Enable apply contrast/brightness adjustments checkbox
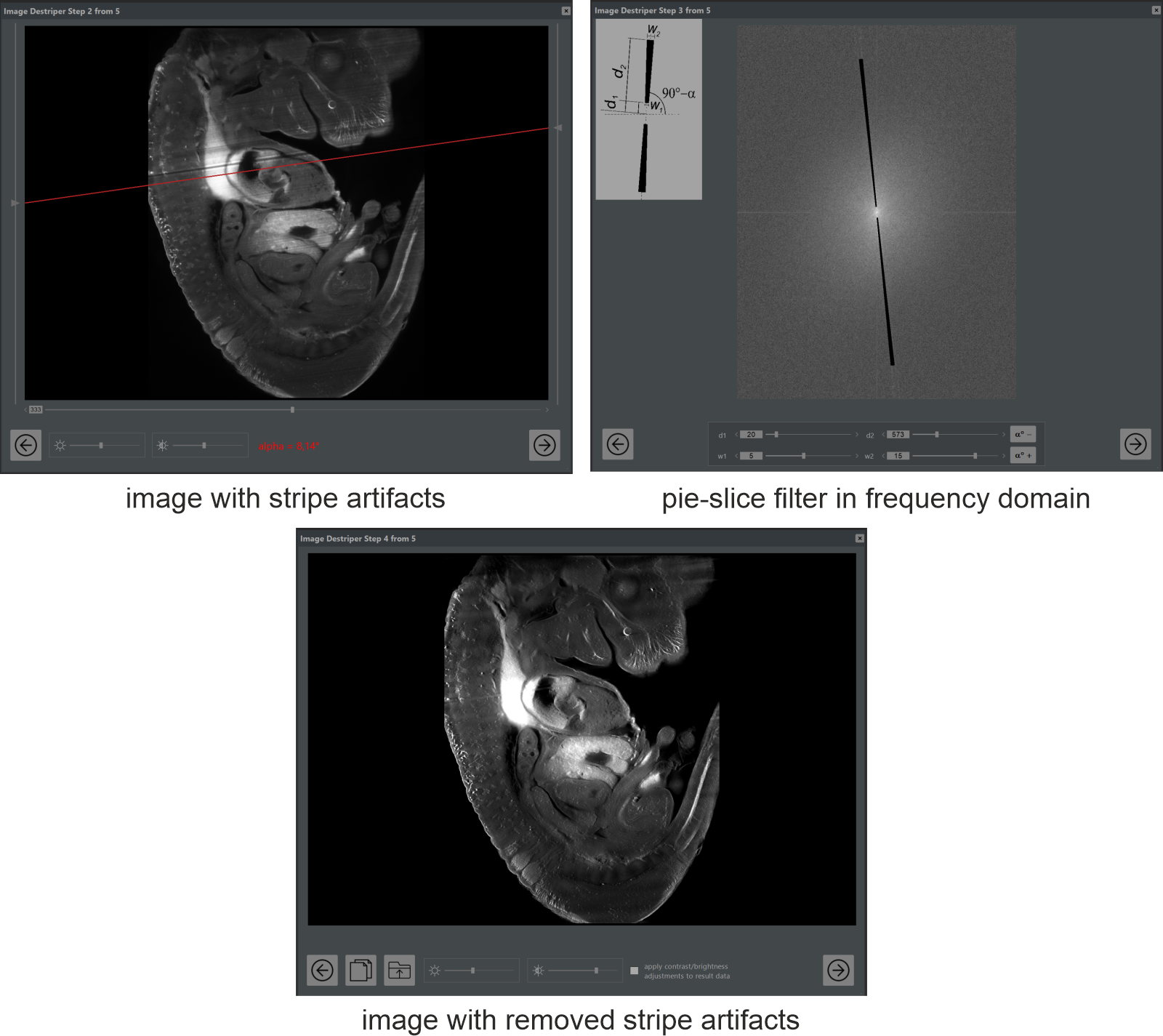The height and width of the screenshot is (1036, 1163). pyautogui.click(x=635, y=971)
